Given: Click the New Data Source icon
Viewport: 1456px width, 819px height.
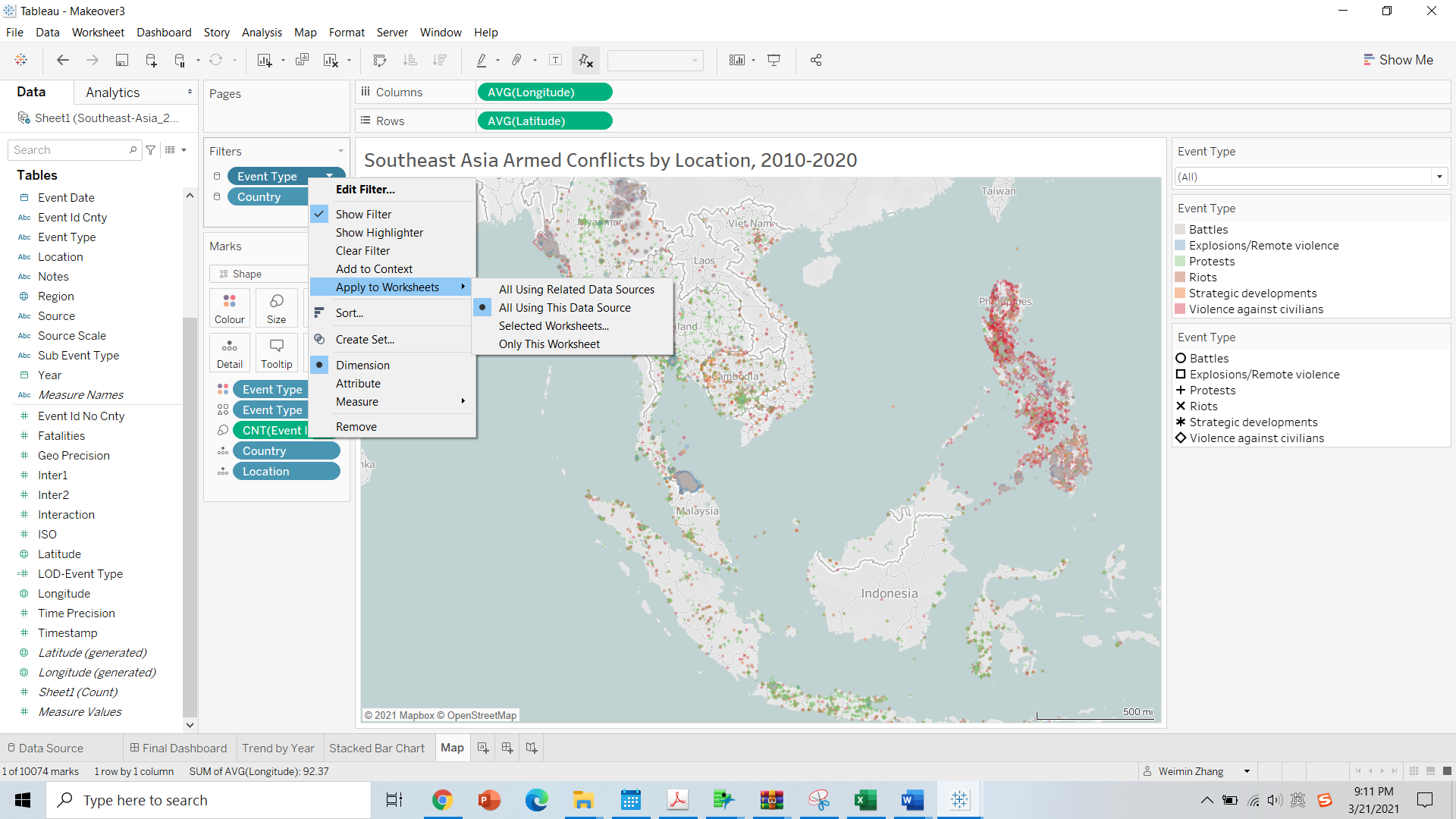Looking at the screenshot, I should (x=151, y=60).
